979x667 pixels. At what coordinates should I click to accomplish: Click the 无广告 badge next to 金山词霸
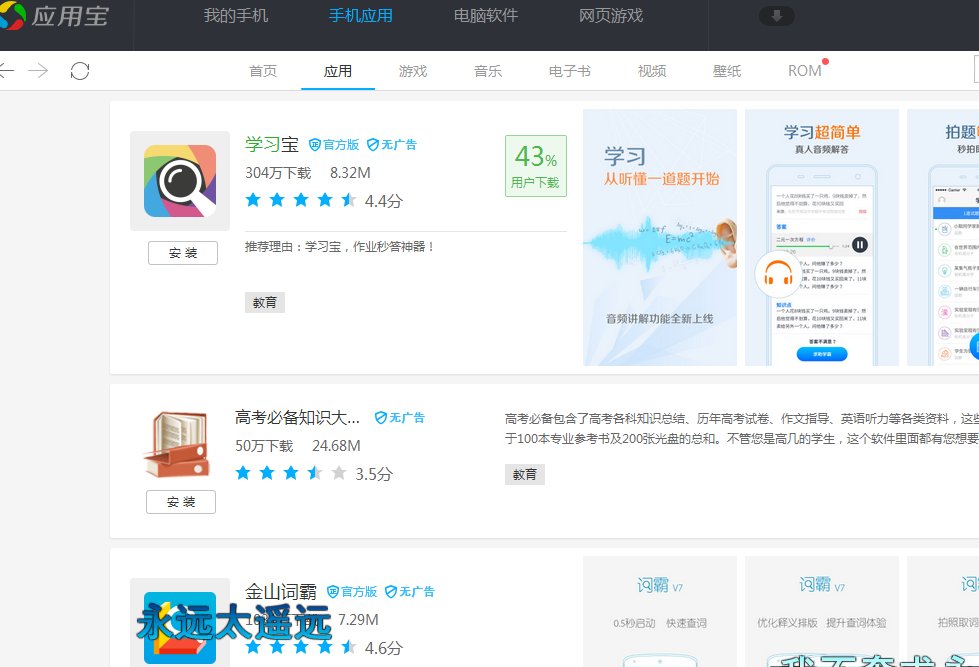pos(409,591)
